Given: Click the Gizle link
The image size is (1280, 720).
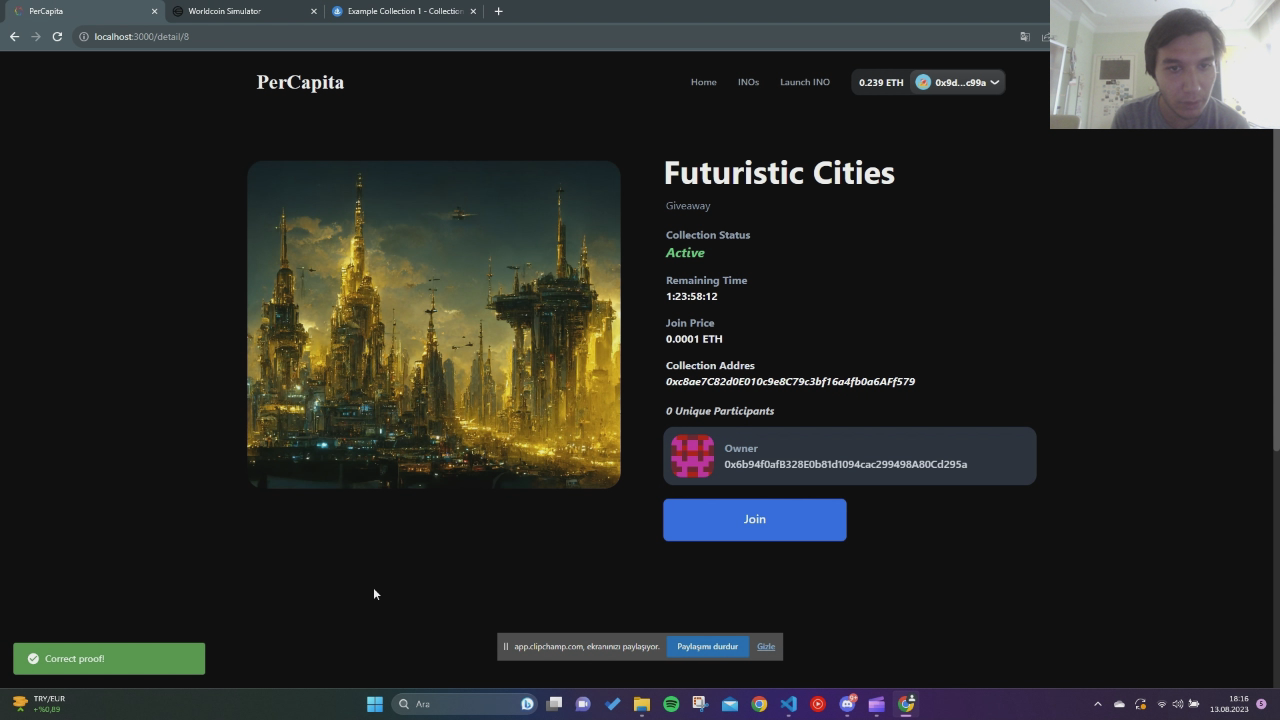Looking at the screenshot, I should click(x=766, y=646).
